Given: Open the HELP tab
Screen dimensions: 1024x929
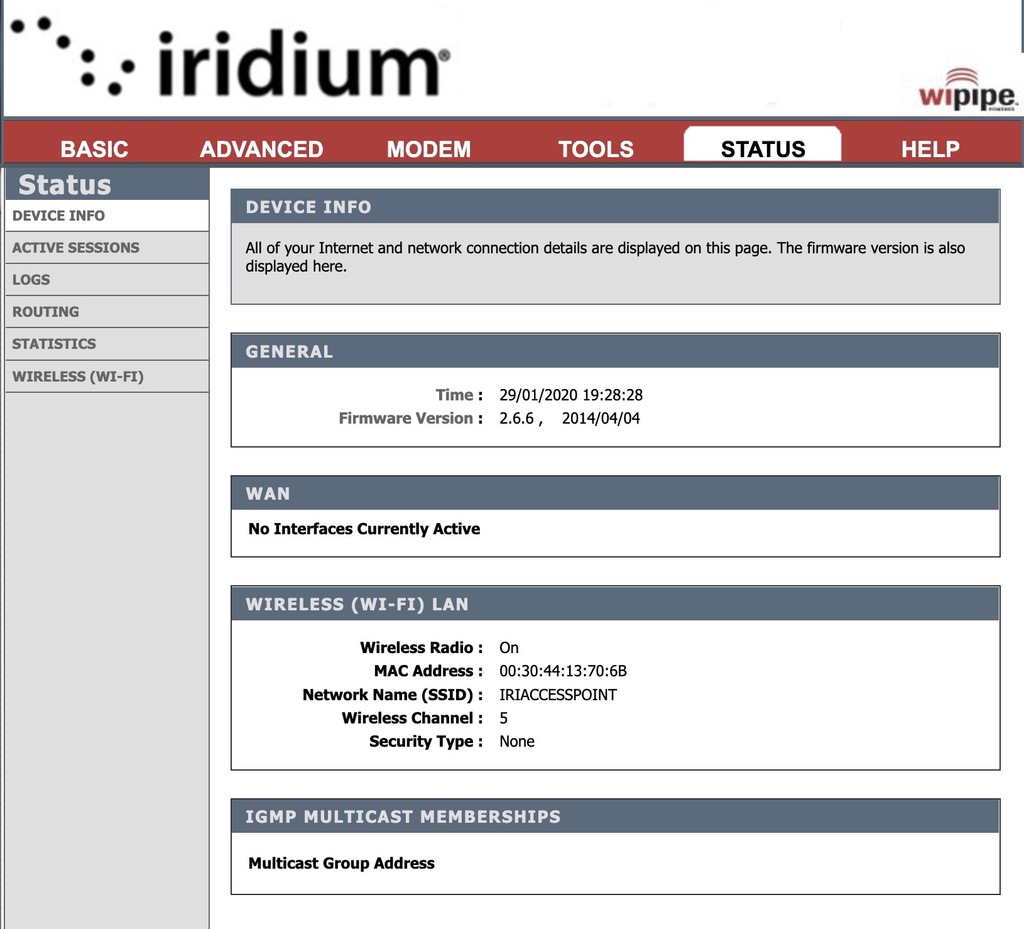Looking at the screenshot, I should pyautogui.click(x=930, y=150).
